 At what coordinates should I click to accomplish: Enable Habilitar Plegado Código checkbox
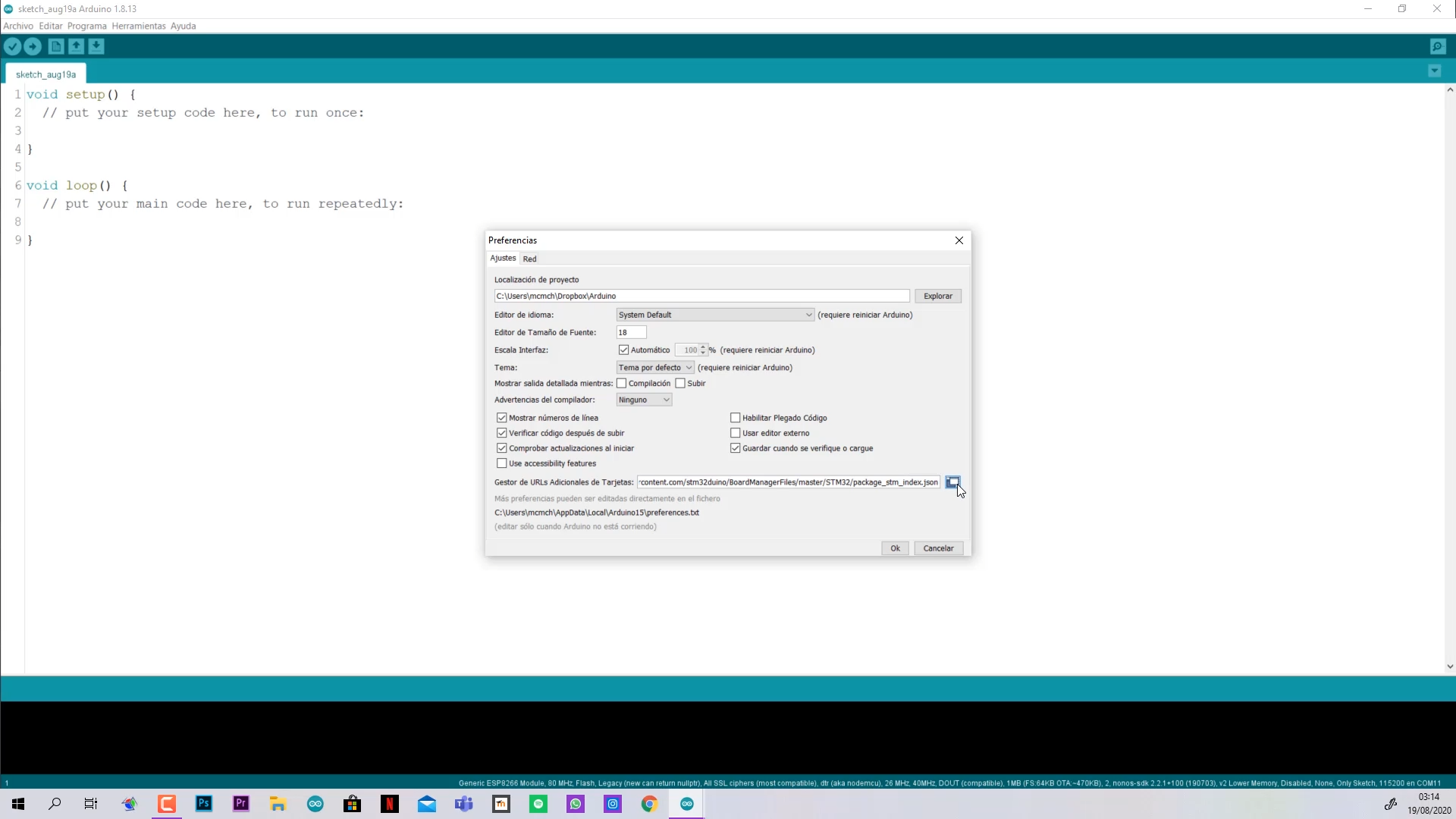[736, 418]
